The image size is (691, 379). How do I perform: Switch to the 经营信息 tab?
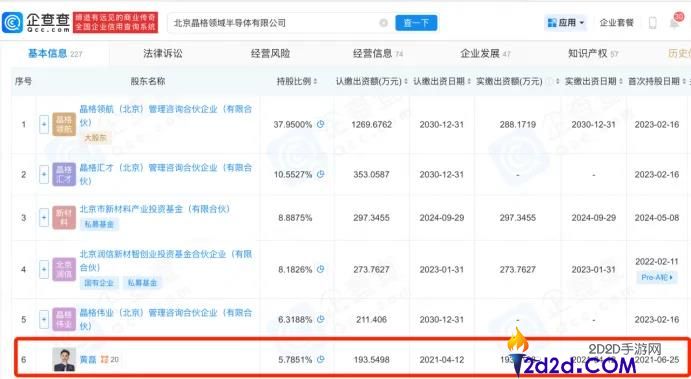(x=378, y=54)
